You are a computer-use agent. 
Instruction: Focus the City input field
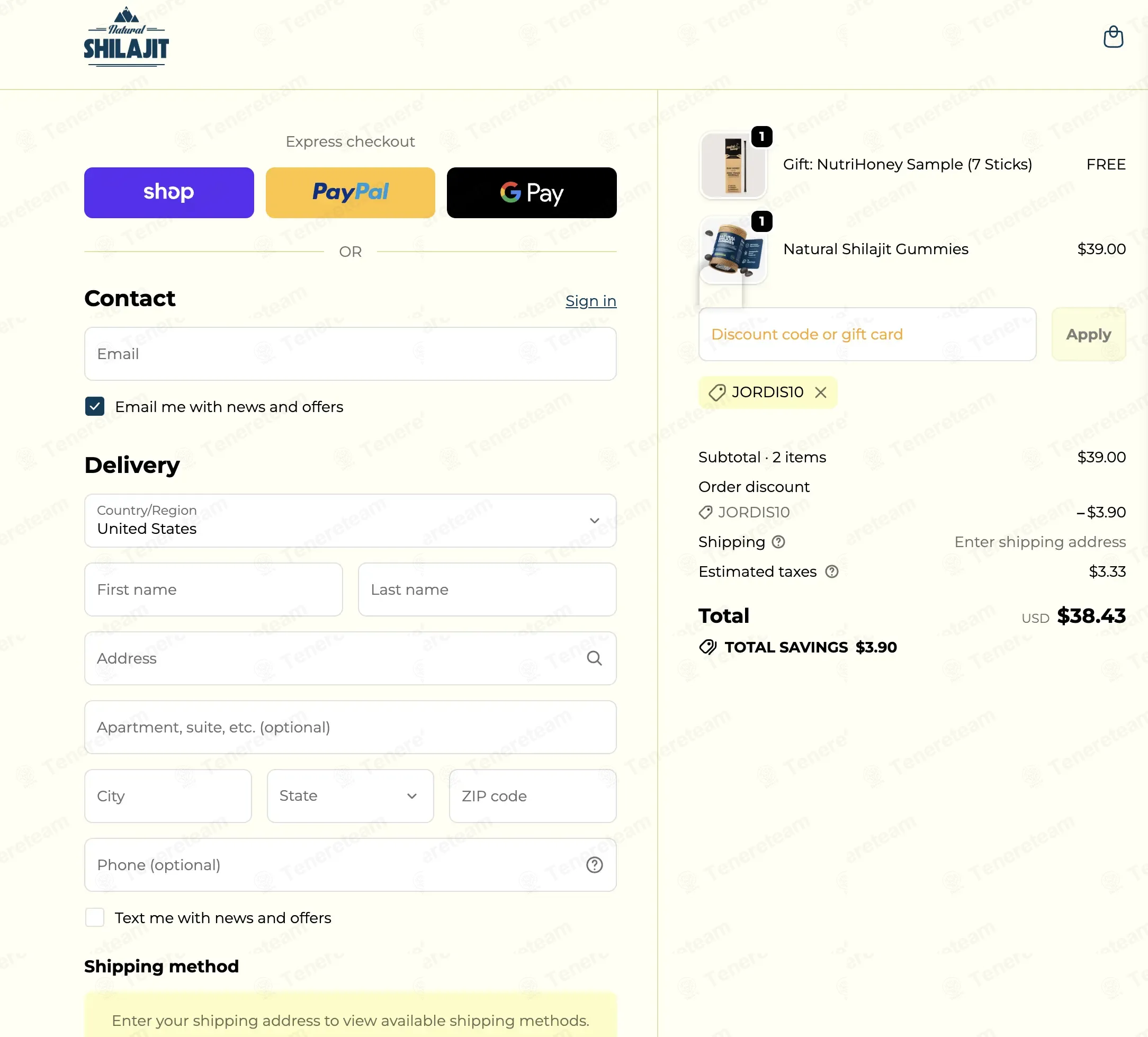pos(168,795)
